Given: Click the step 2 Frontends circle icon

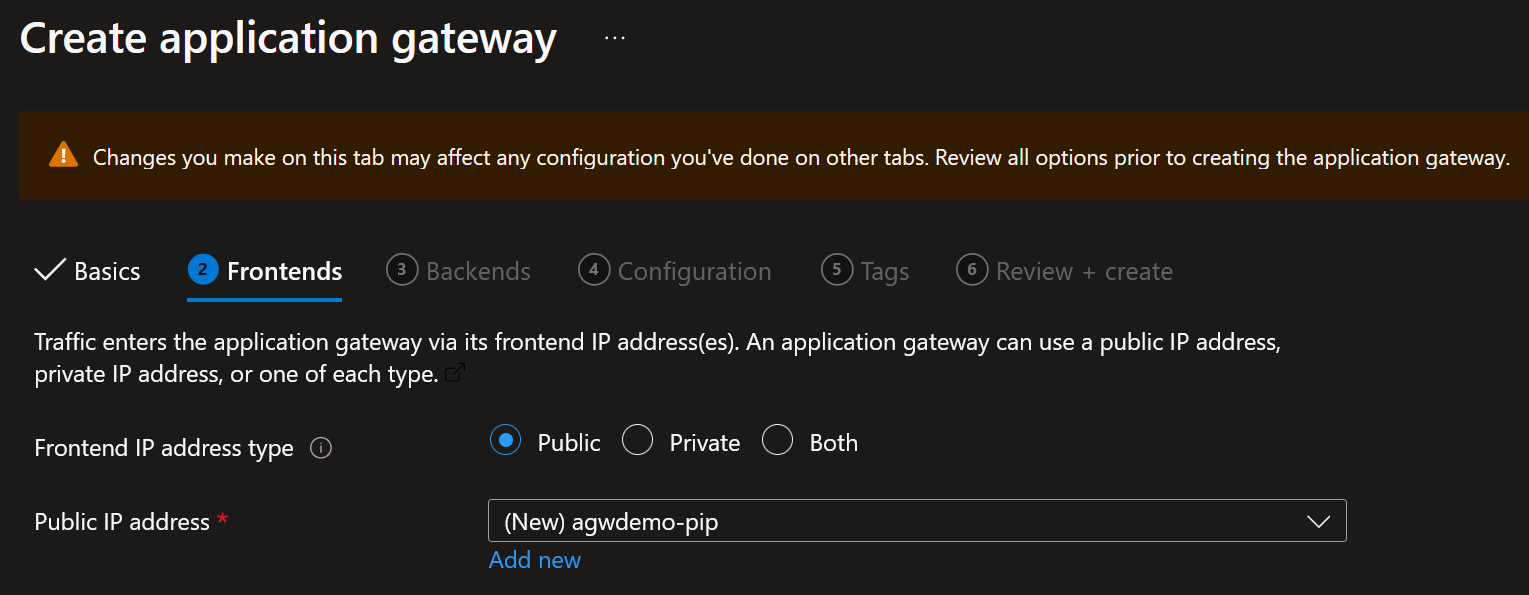Looking at the screenshot, I should pos(202,270).
